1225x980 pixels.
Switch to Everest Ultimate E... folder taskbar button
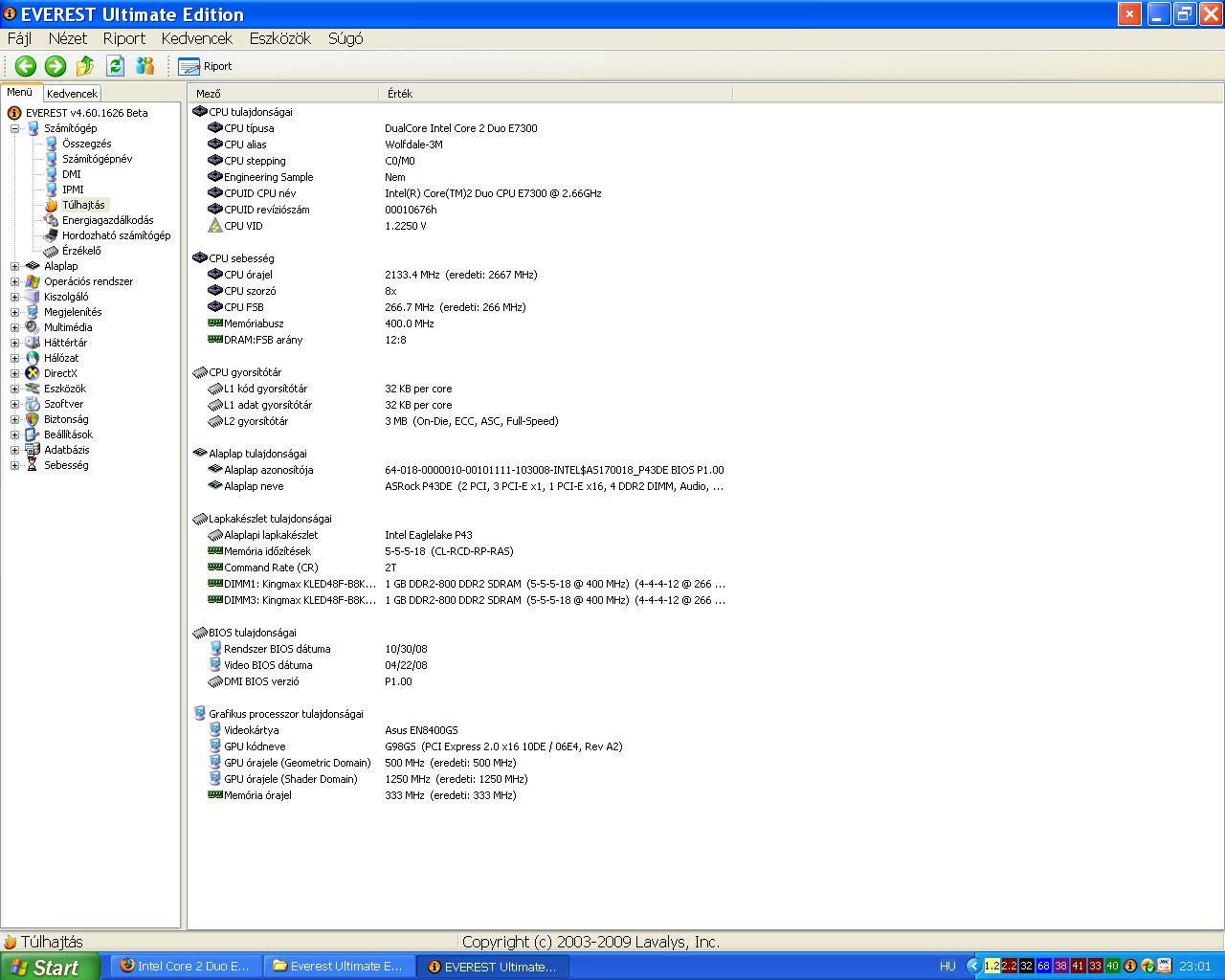point(339,967)
